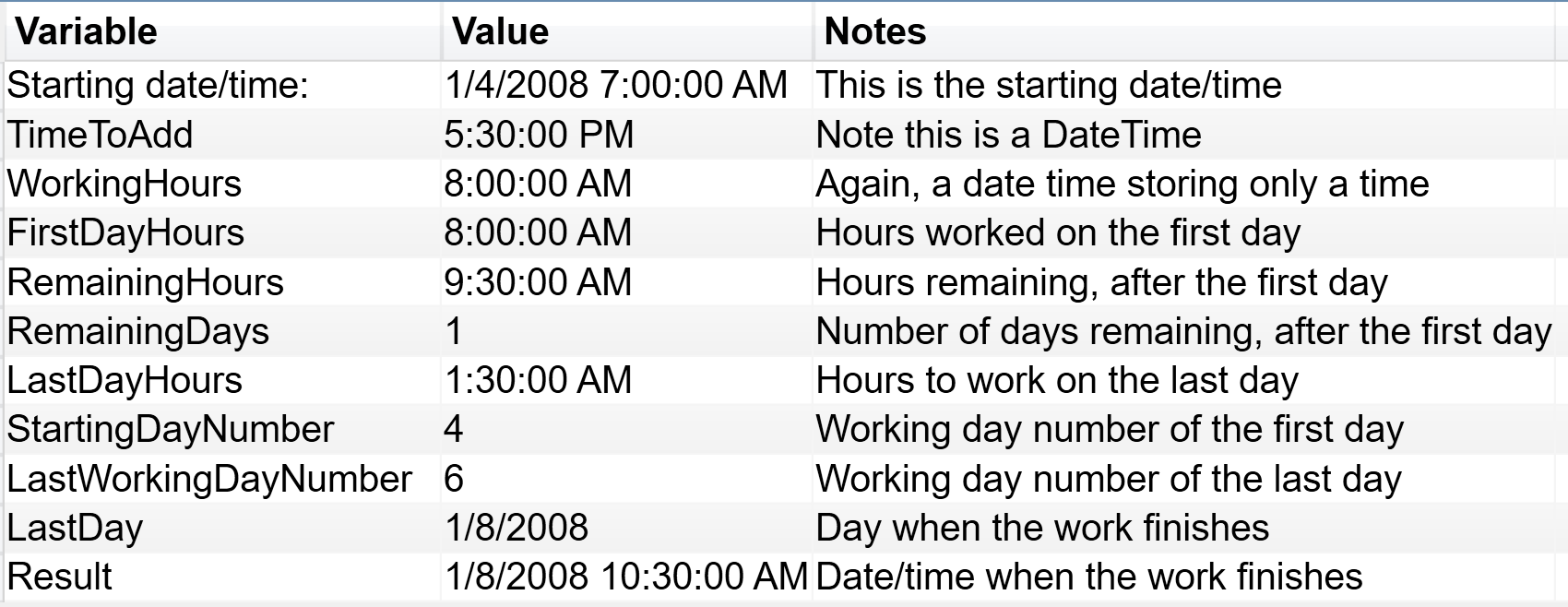Screen dimensions: 1568x607
Task: Click the Value column header
Action: (x=627, y=32)
